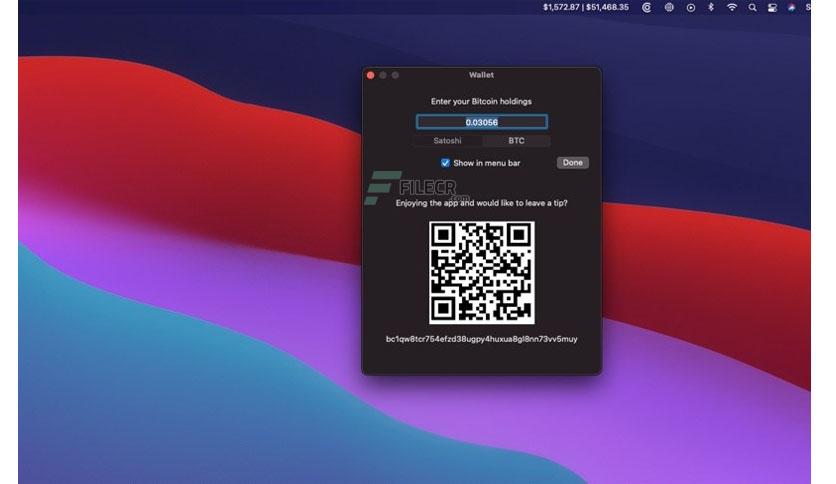Screen dimensions: 836x484
Task: Launch Siri from the menu bar
Action: [791, 7]
